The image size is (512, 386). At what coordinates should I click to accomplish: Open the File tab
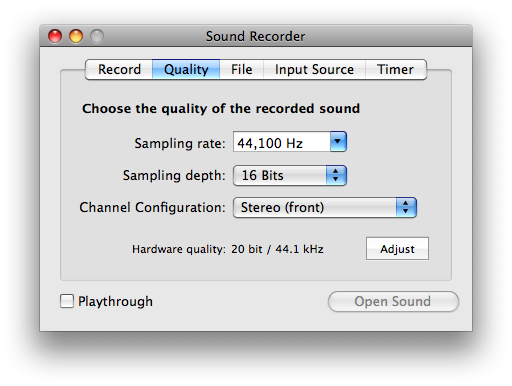[241, 69]
